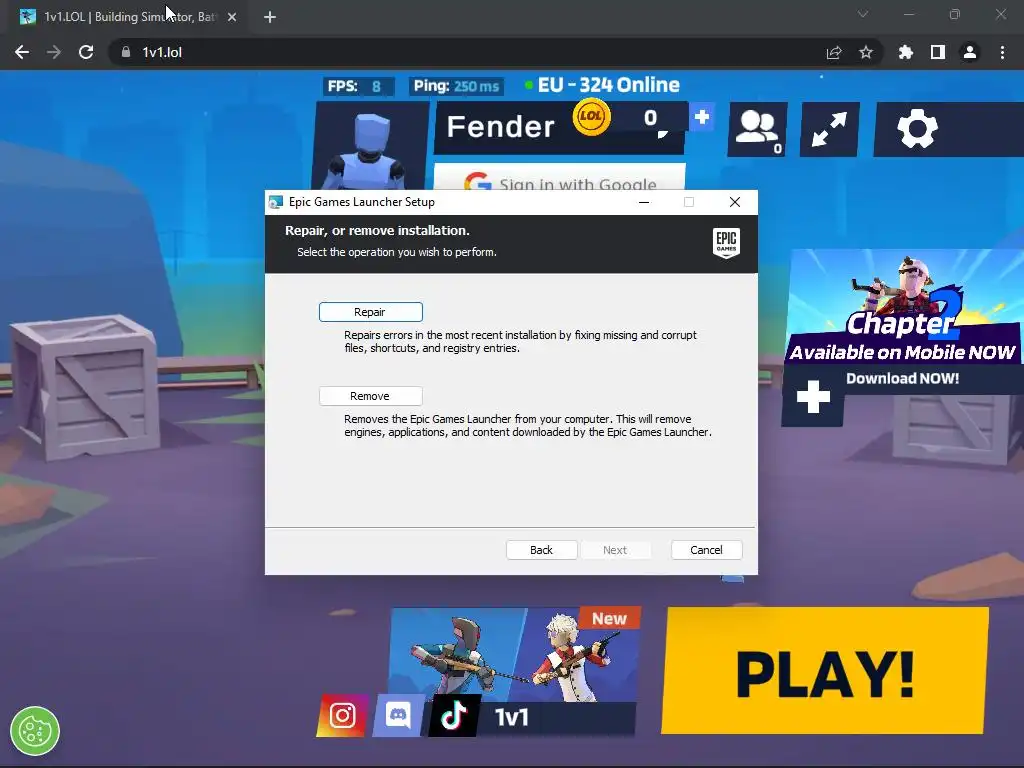Image resolution: width=1024 pixels, height=768 pixels.
Task: Toggle fullscreen with the expand arrows icon
Action: click(829, 129)
